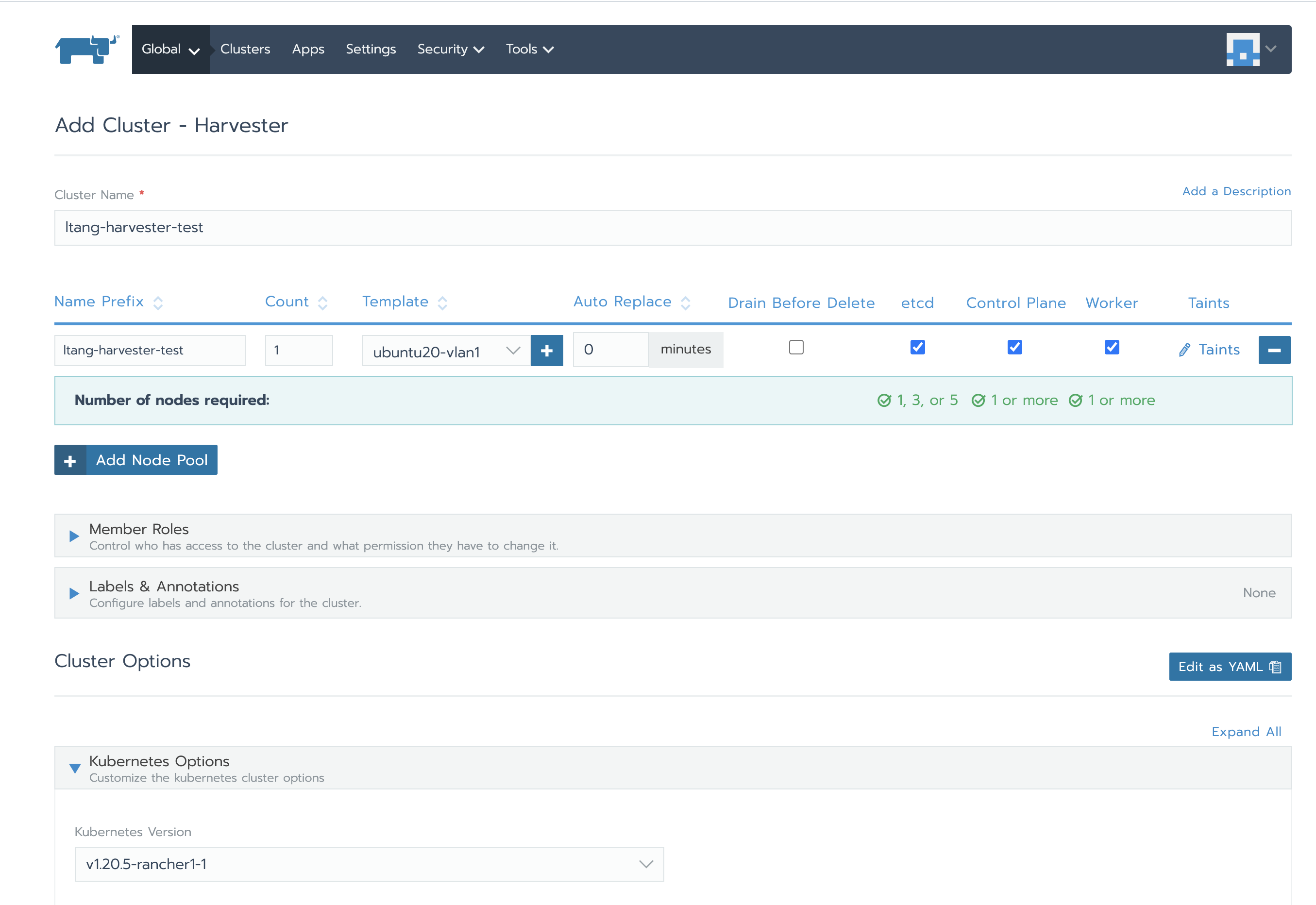The width and height of the screenshot is (1316, 905).
Task: Click the plus icon beside the template selector
Action: point(546,350)
